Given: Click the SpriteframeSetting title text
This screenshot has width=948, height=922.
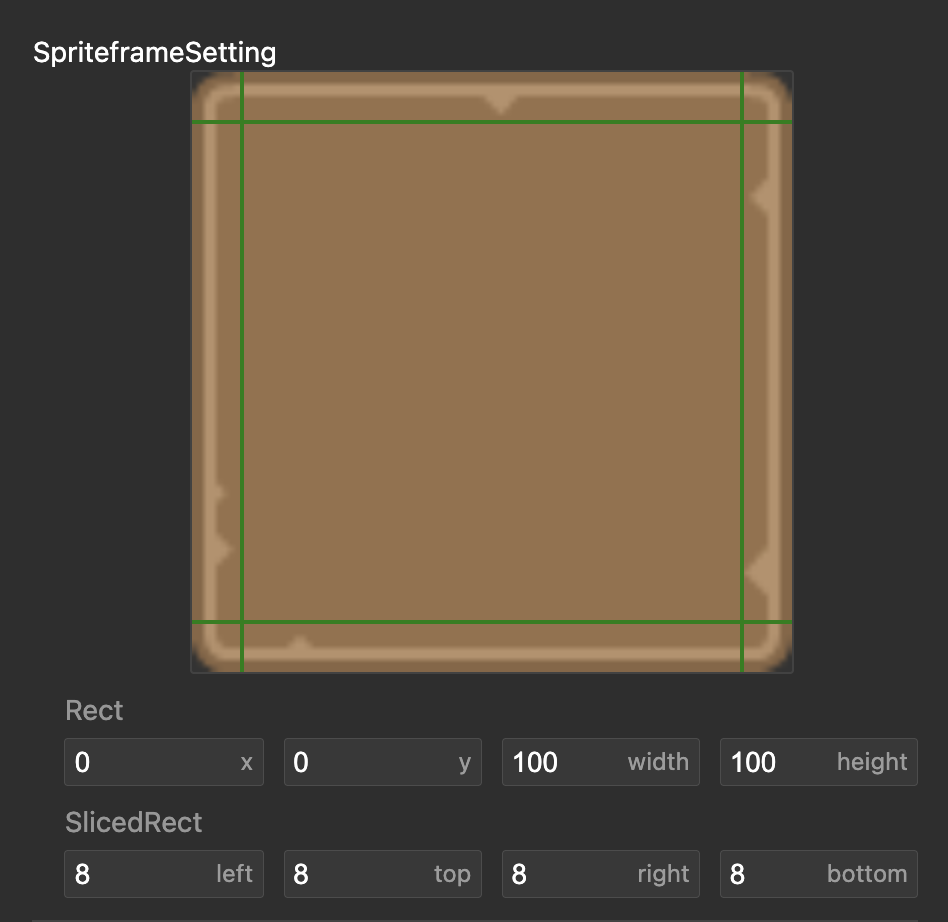Looking at the screenshot, I should [155, 53].
